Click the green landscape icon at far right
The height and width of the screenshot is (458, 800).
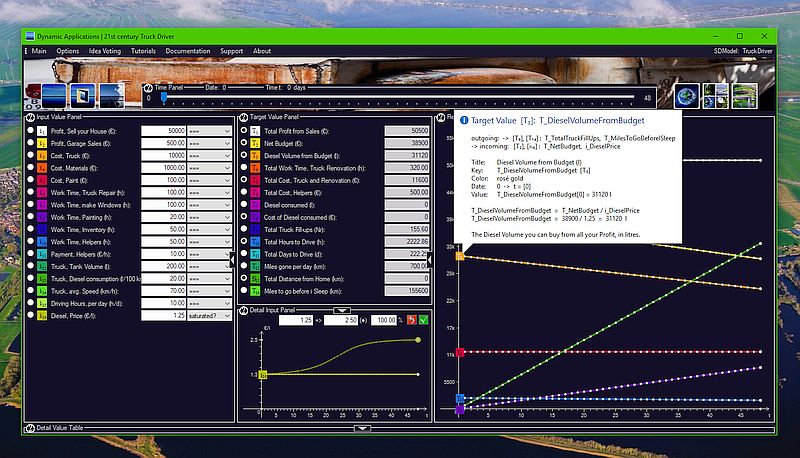click(x=744, y=95)
